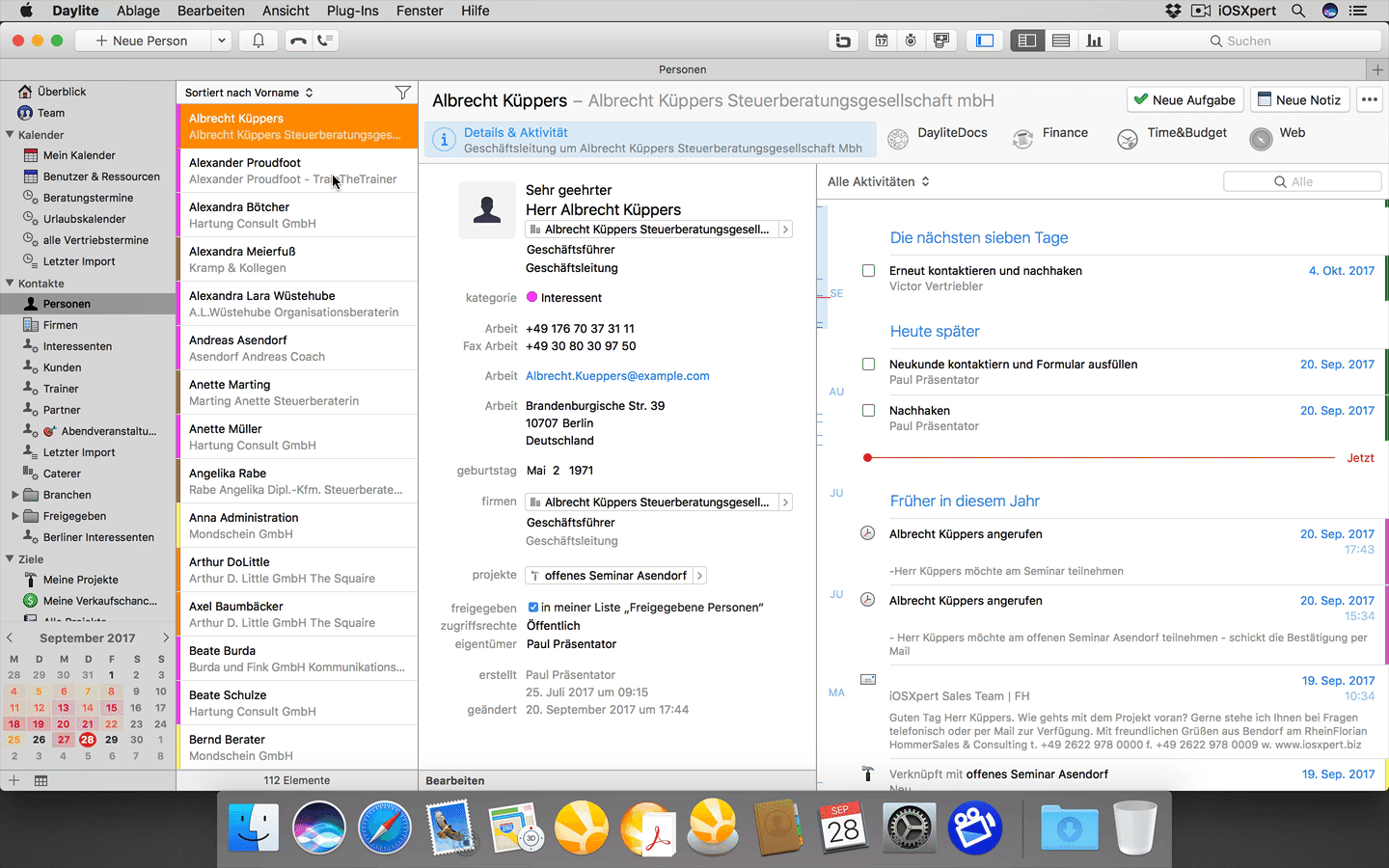Screen dimensions: 1389x868
Task: Select the Details & Aktivität tab
Action: pyautogui.click(x=651, y=139)
